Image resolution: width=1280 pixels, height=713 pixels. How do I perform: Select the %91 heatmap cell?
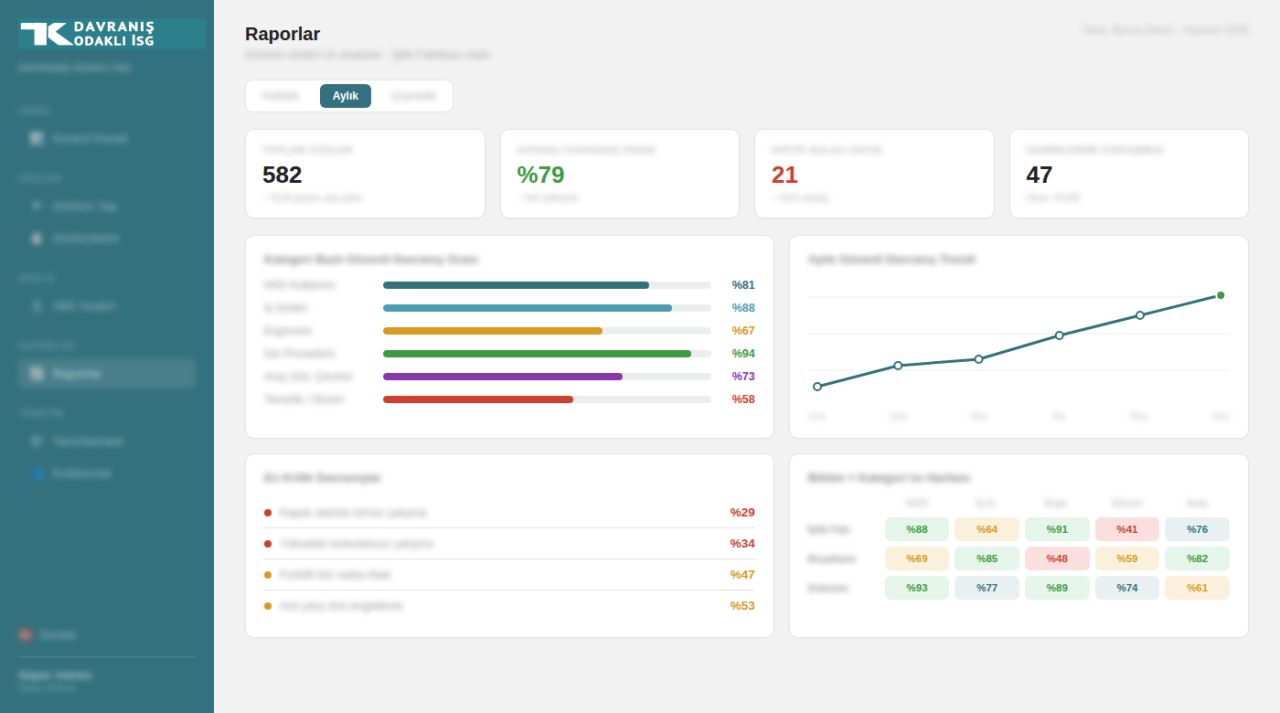pyautogui.click(x=1057, y=529)
